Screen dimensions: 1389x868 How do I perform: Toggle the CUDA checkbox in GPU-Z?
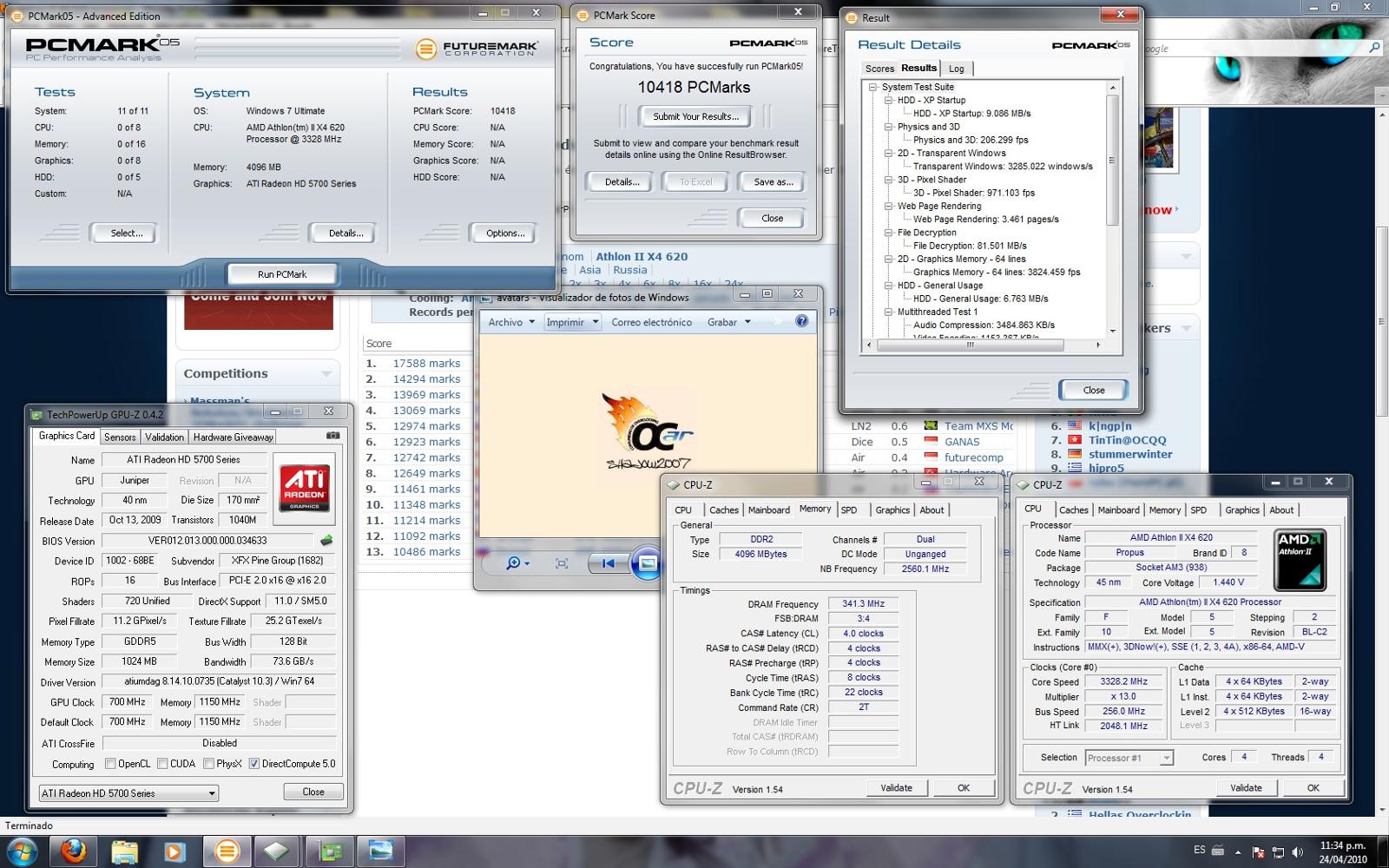(162, 764)
